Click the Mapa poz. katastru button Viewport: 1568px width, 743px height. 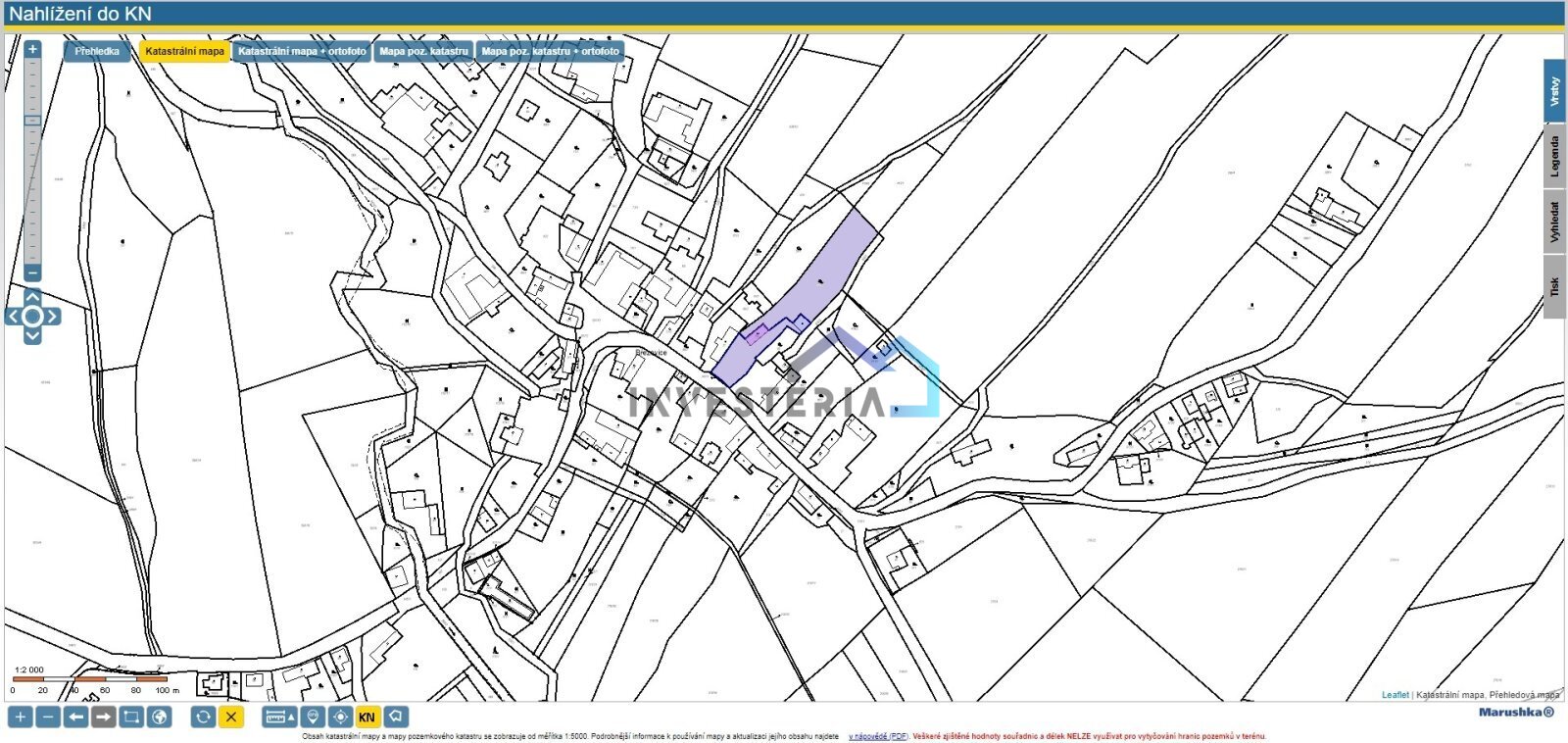click(x=423, y=51)
